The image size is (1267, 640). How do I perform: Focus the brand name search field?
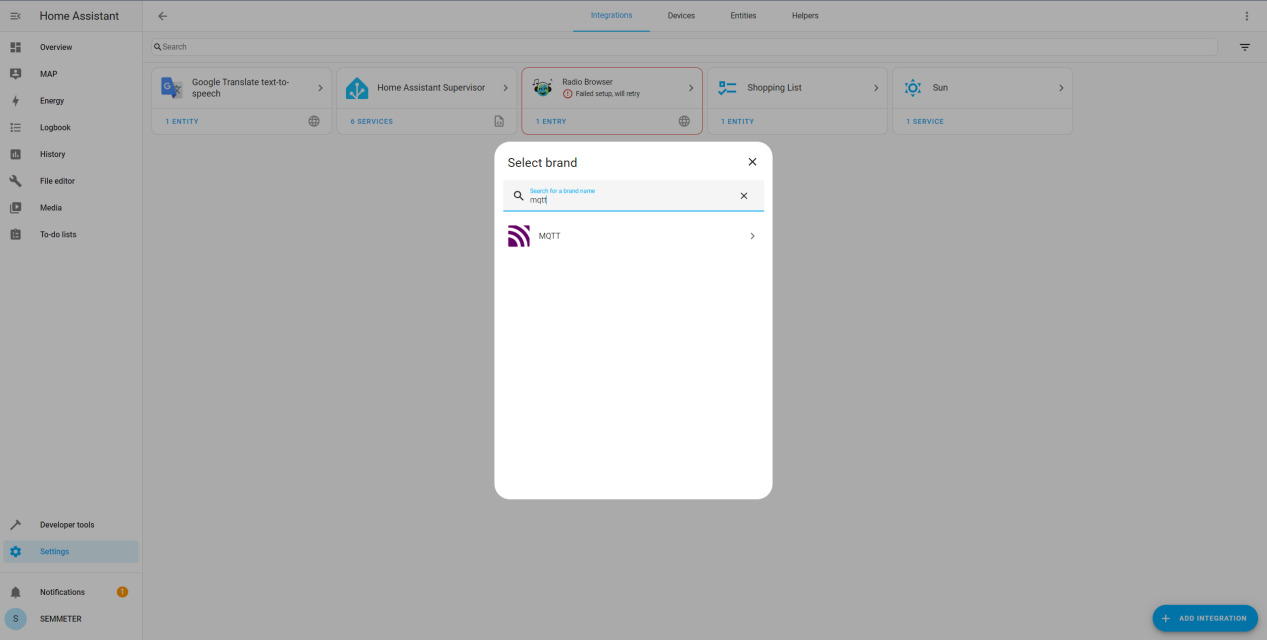633,196
